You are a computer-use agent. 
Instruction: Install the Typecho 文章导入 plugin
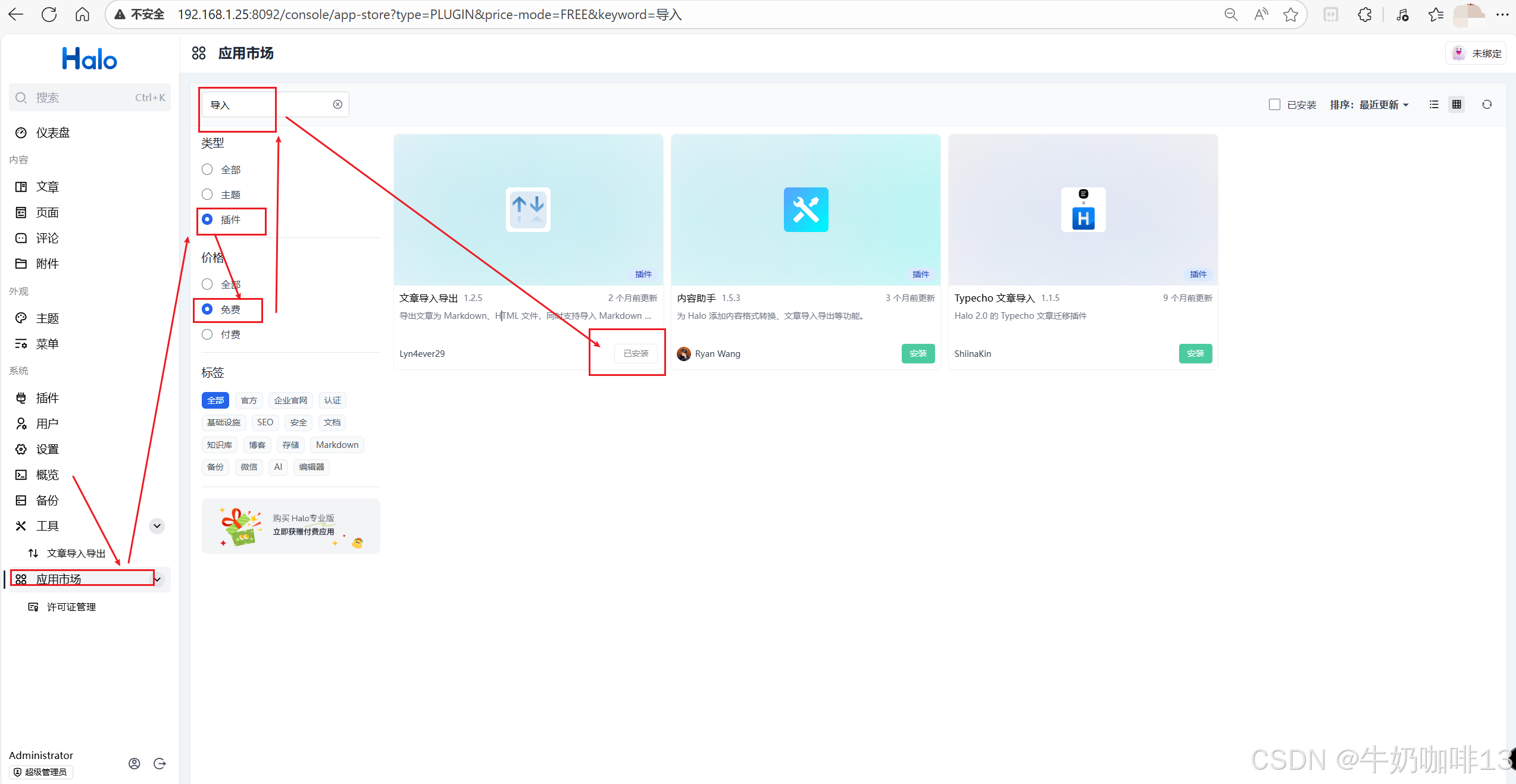point(1195,353)
